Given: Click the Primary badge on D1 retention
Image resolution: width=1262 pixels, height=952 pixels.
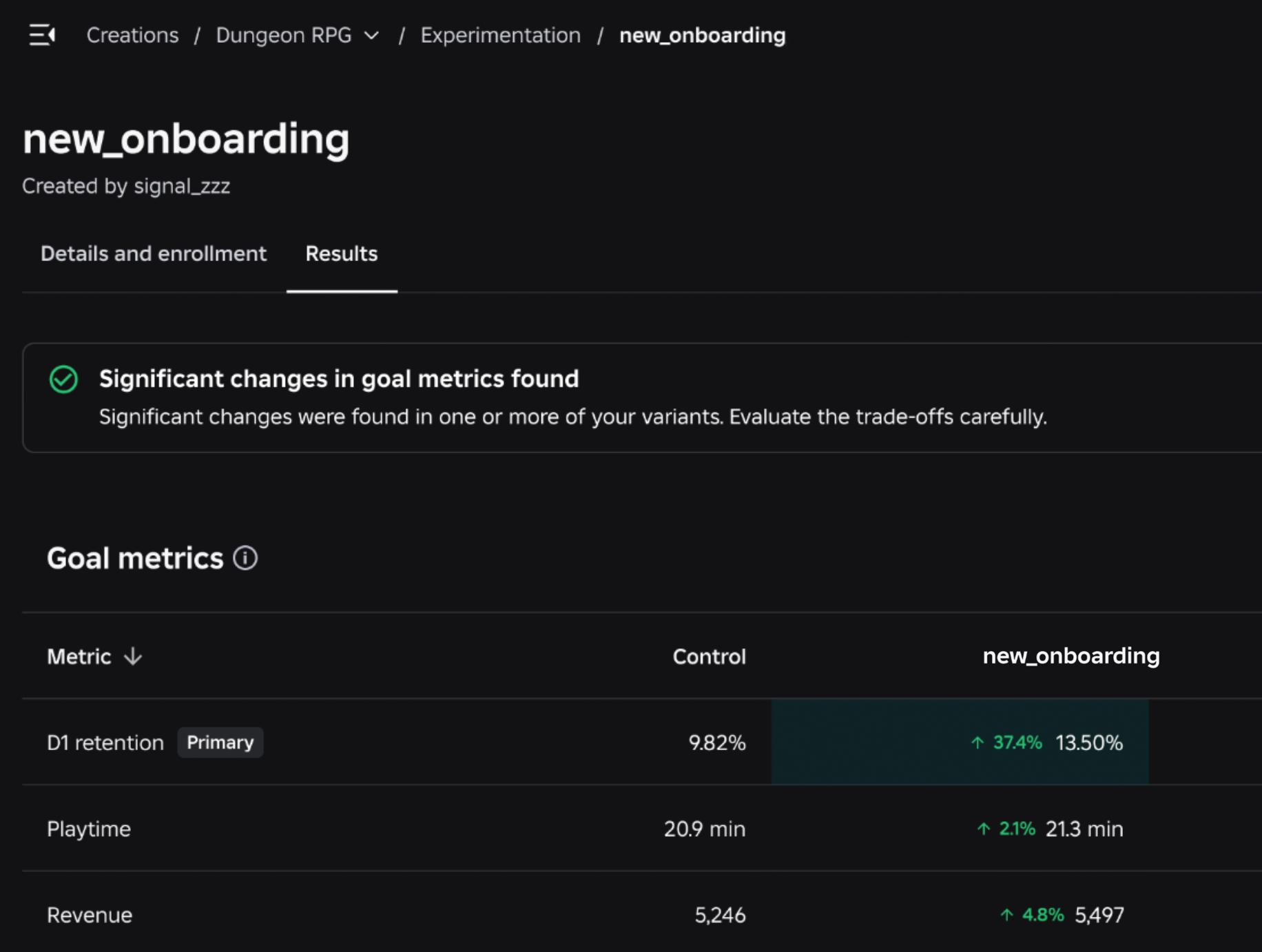Looking at the screenshot, I should 220,743.
